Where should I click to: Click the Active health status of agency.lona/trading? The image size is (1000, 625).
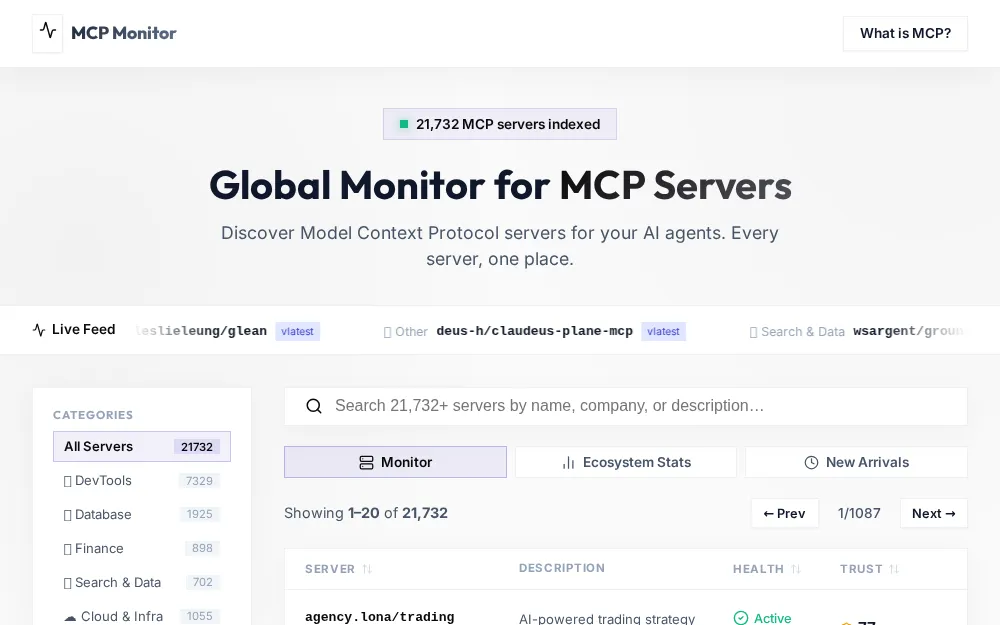coord(763,617)
